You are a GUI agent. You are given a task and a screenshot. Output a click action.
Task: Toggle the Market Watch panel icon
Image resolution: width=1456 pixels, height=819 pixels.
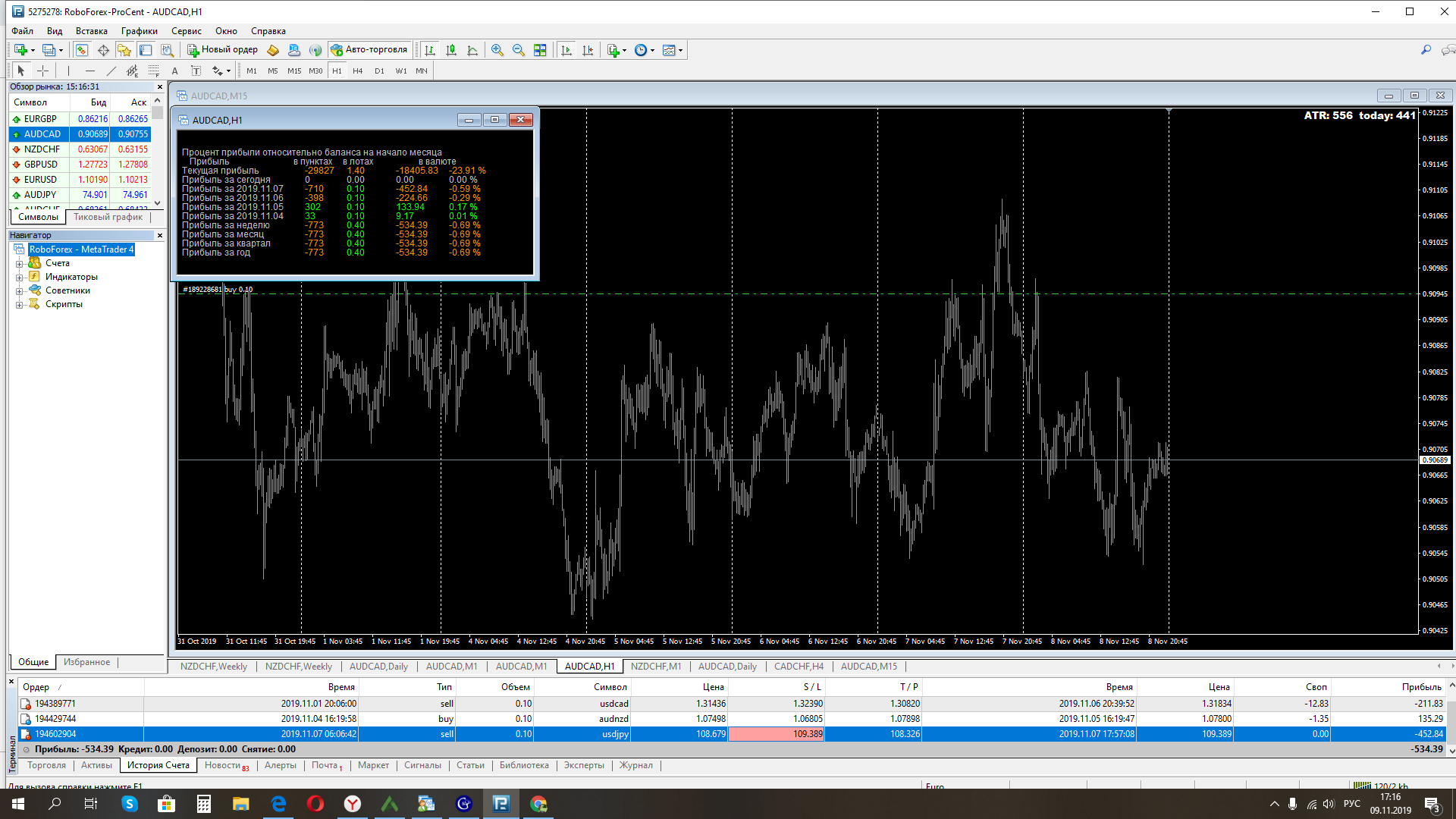[x=82, y=50]
